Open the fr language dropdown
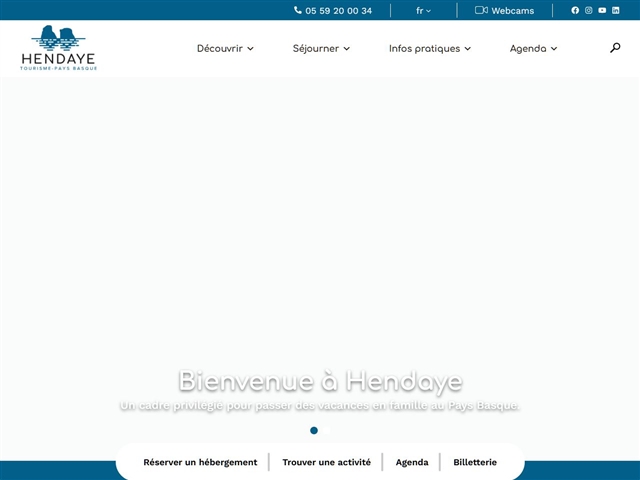This screenshot has width=640, height=480. [423, 11]
